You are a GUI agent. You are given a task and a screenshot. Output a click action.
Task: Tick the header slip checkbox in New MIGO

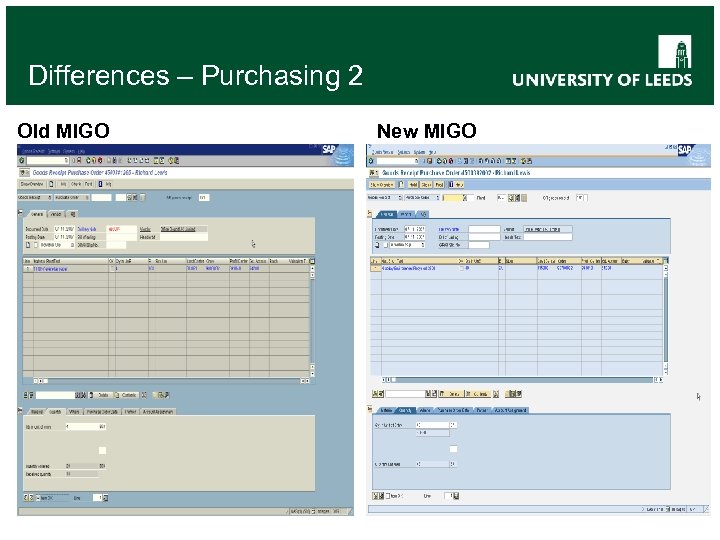click(x=386, y=245)
